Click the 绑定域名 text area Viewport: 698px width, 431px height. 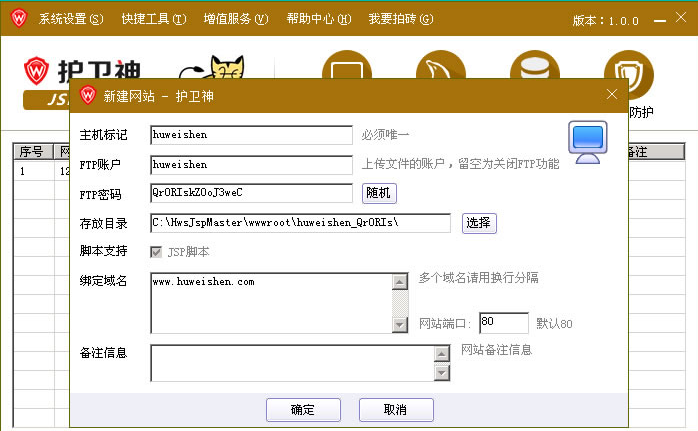[x=271, y=303]
